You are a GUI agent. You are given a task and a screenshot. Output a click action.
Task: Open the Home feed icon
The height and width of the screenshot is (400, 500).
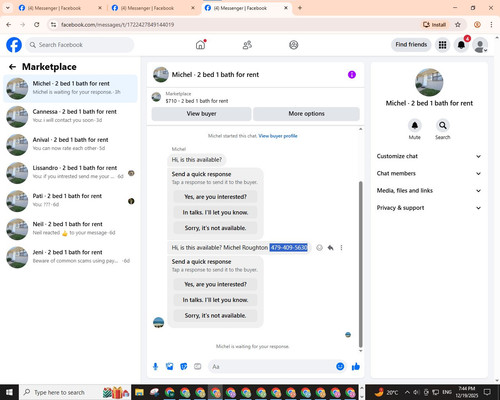pyautogui.click(x=201, y=45)
